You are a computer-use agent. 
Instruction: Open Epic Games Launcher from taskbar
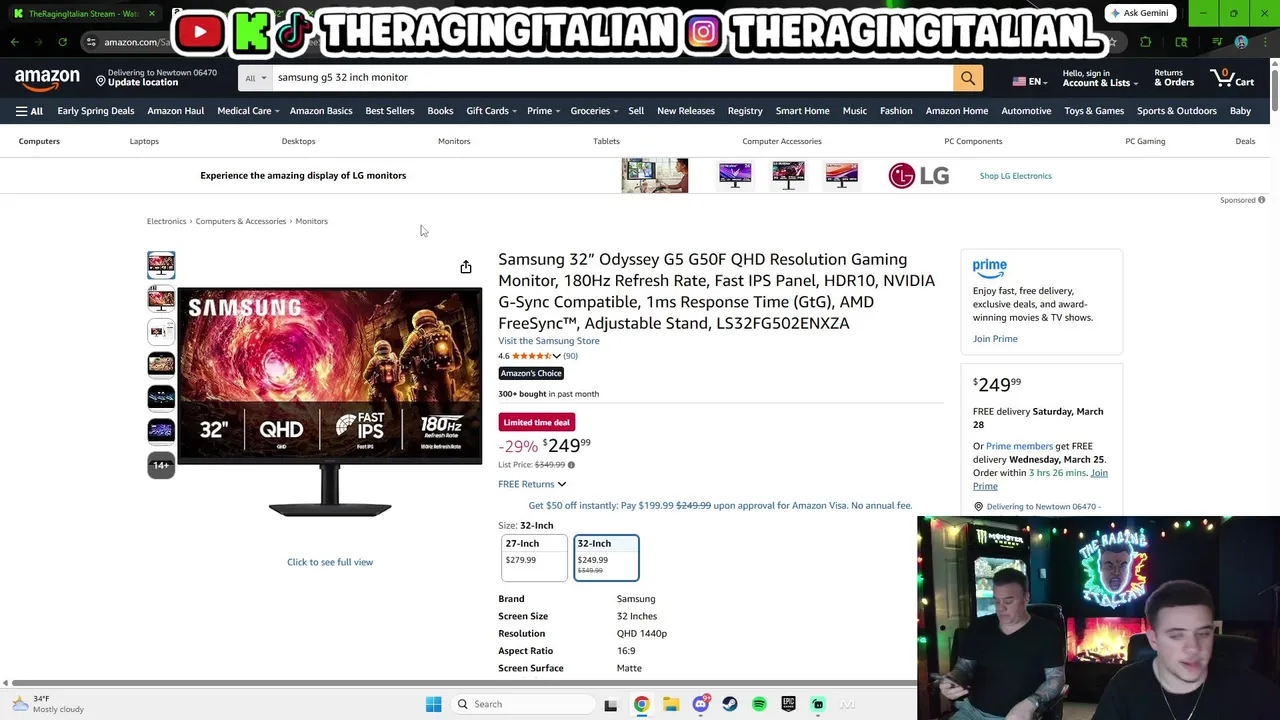pos(789,704)
